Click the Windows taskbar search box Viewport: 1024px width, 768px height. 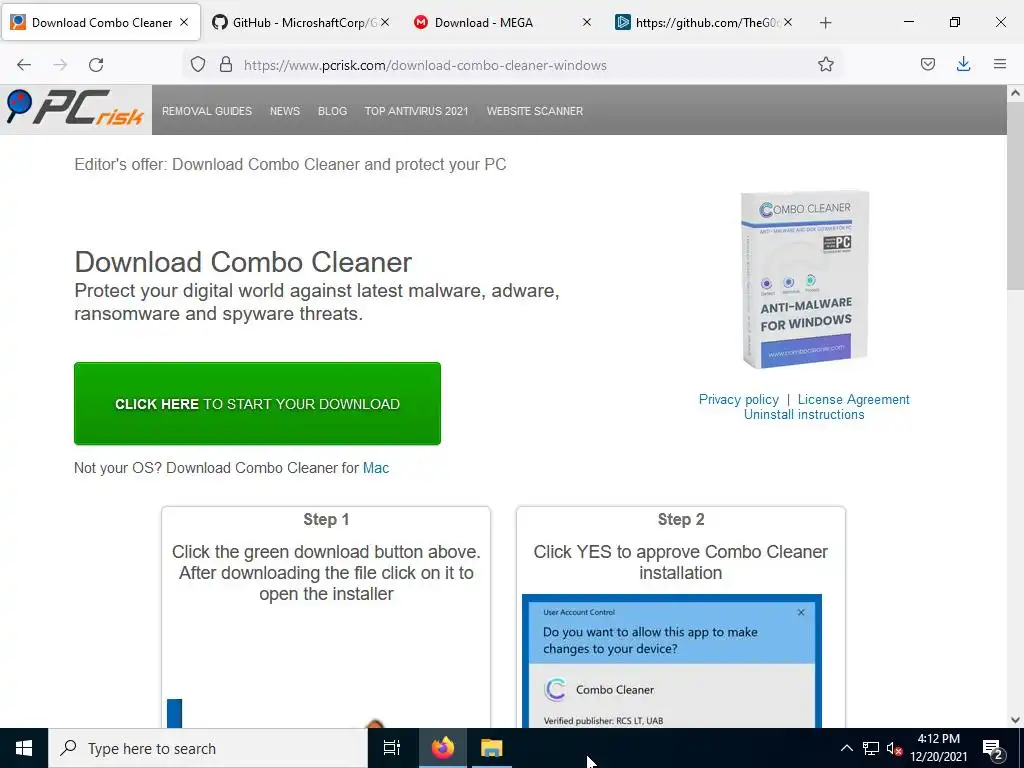click(208, 748)
